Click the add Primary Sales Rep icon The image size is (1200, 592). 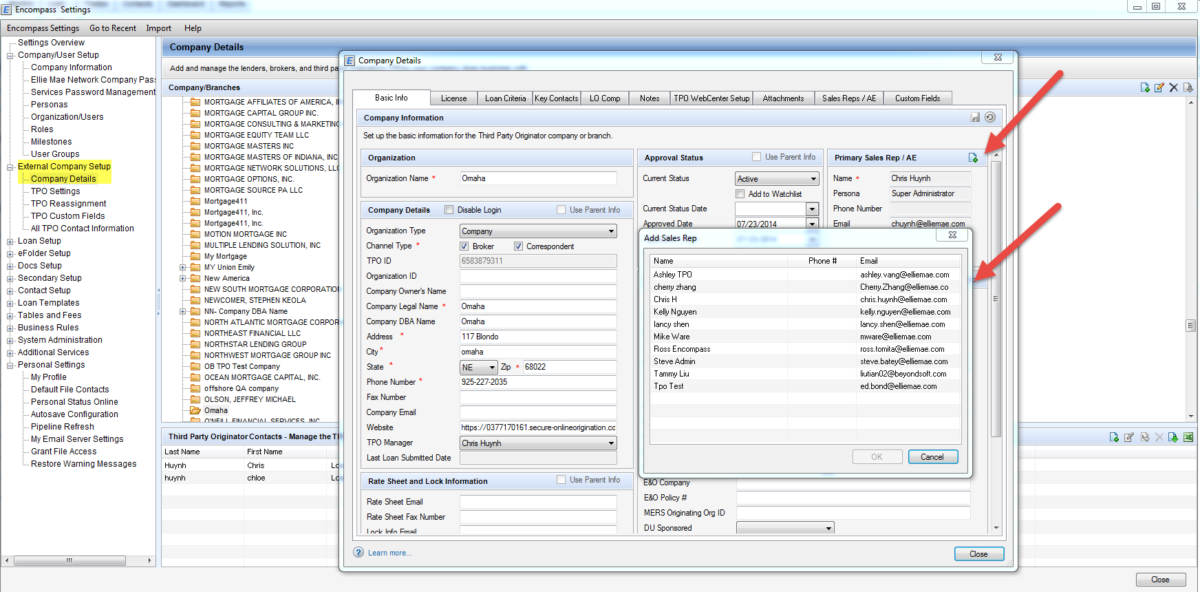click(972, 158)
